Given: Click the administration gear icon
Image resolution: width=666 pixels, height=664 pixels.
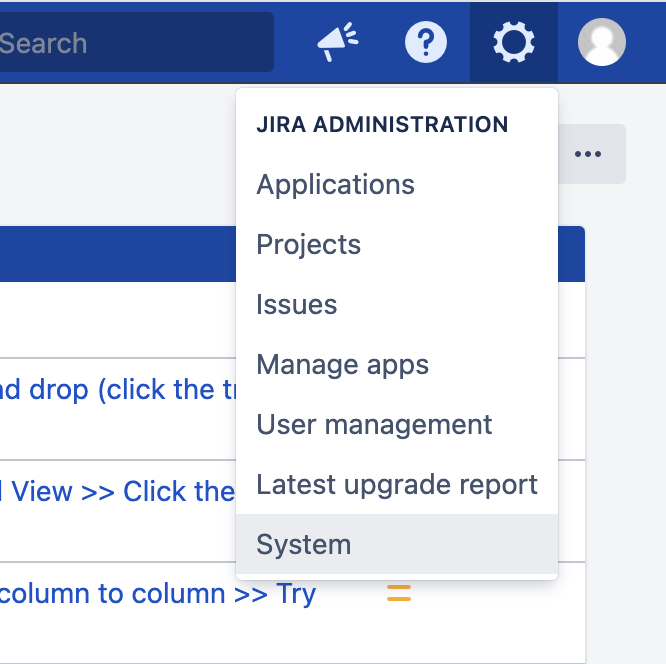Looking at the screenshot, I should point(514,42).
